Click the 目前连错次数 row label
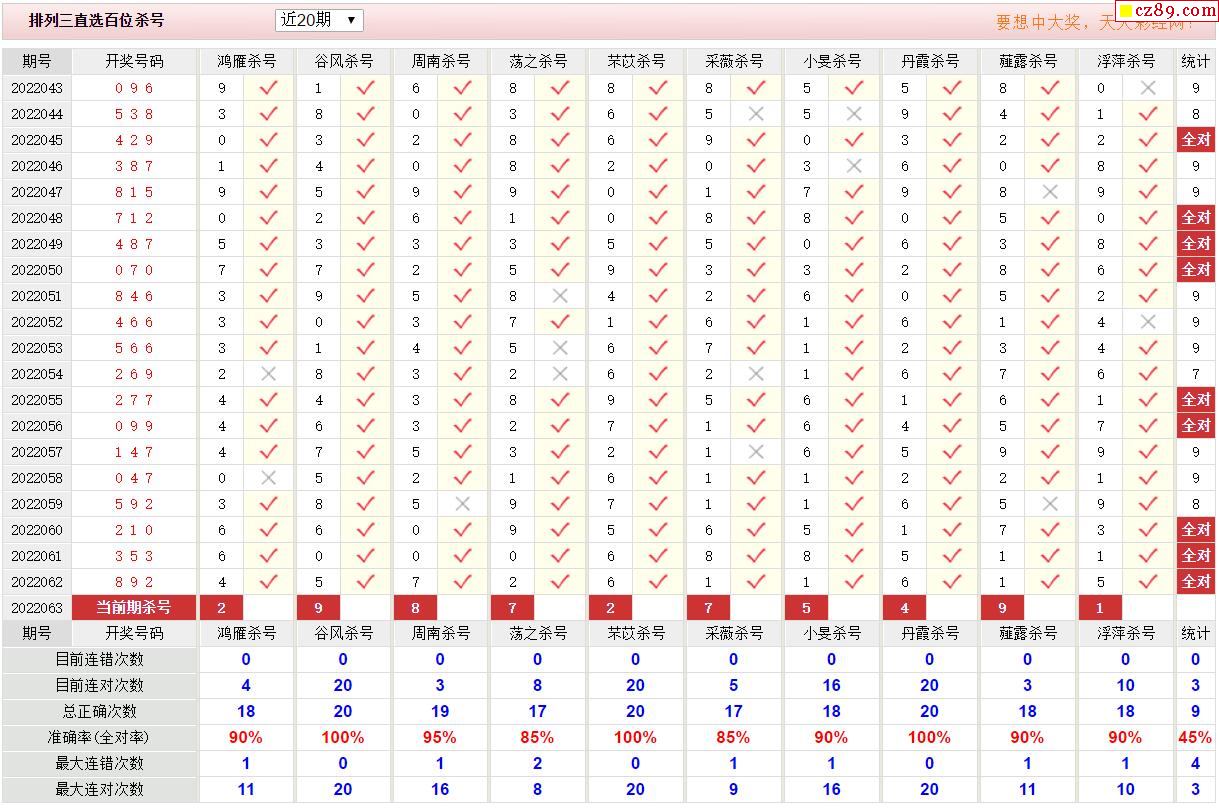The height and width of the screenshot is (808, 1219). point(99,659)
